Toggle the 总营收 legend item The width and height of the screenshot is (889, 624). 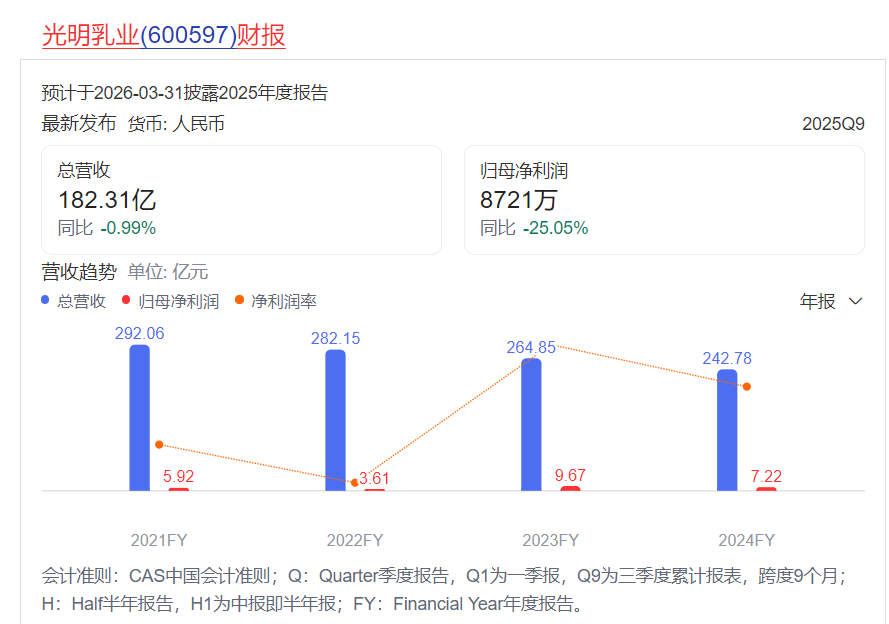coord(74,301)
